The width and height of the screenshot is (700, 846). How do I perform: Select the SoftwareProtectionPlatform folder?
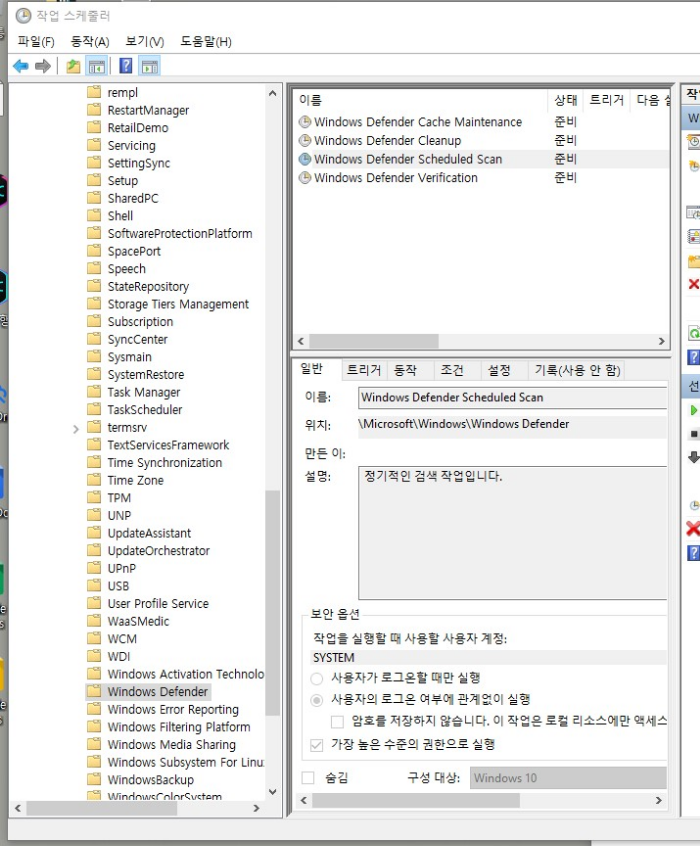pyautogui.click(x=180, y=233)
